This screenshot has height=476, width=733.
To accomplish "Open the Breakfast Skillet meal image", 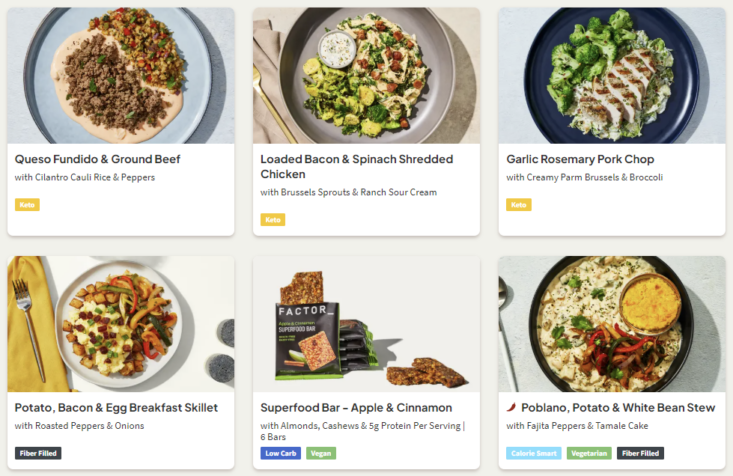I will point(120,324).
